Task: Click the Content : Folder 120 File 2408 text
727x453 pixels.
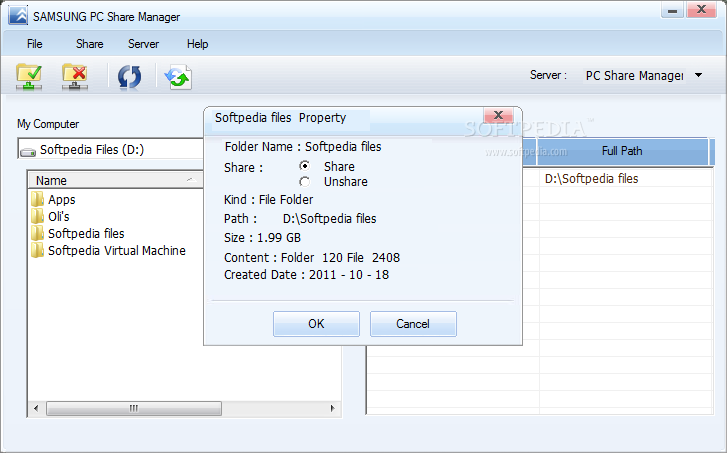Action: pos(312,257)
